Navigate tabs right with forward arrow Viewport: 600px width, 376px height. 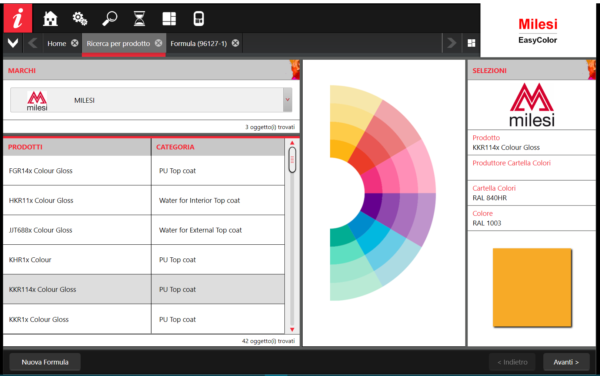click(x=452, y=43)
